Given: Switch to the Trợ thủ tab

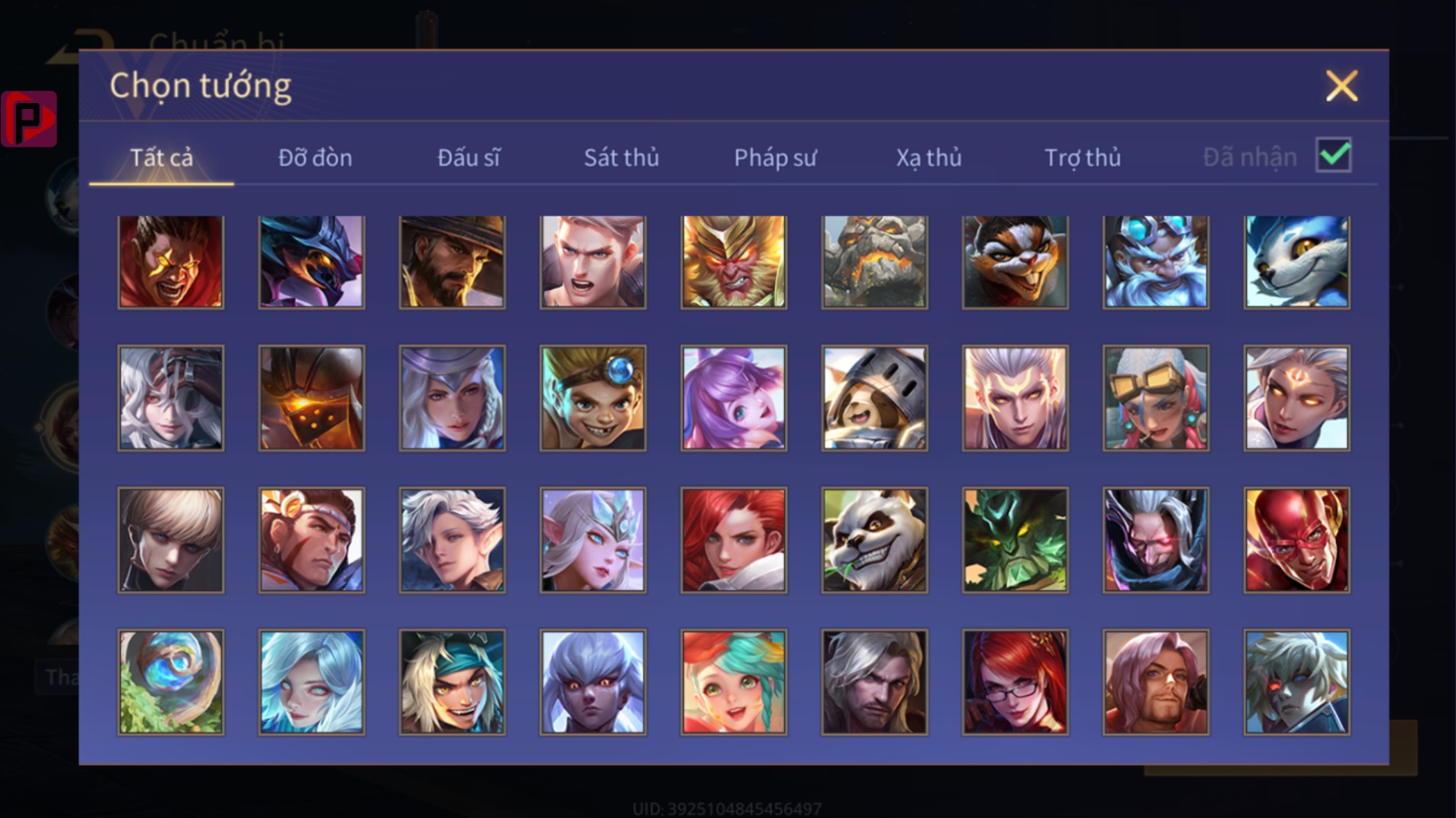Looking at the screenshot, I should [x=1082, y=157].
